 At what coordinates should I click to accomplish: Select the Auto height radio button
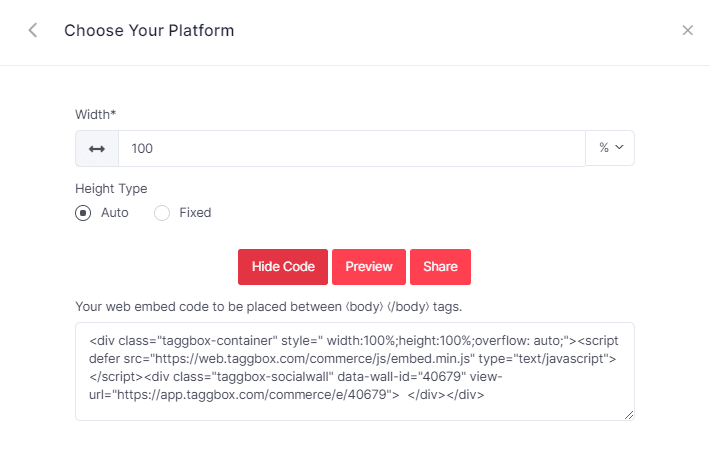pos(83,212)
